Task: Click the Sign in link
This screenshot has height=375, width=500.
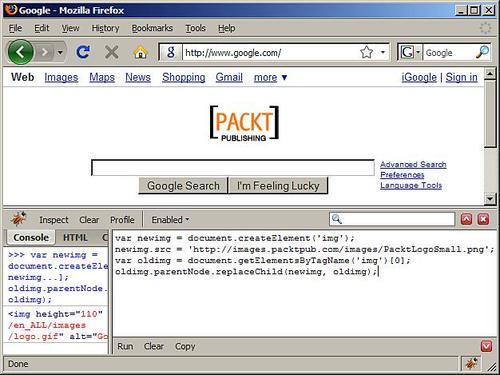Action: 461,77
